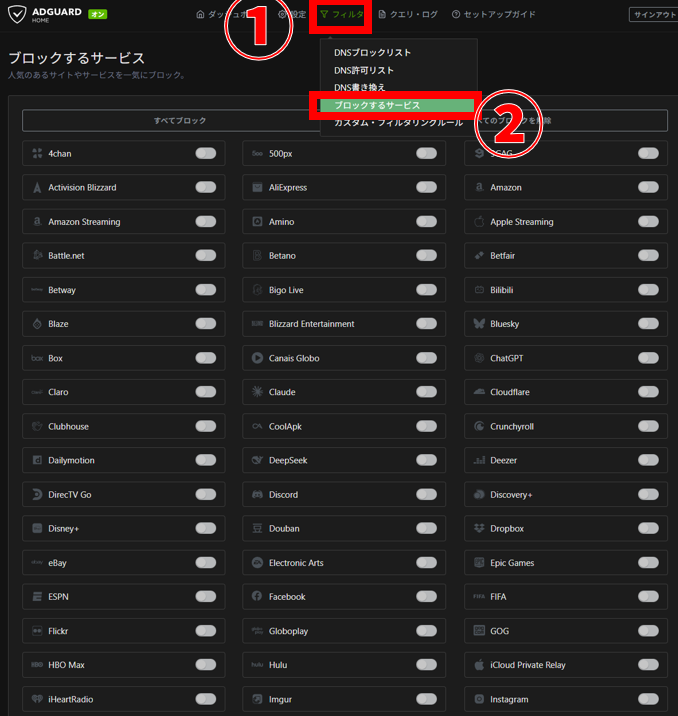
Task: Toggle the HBO Max block switch
Action: pyautogui.click(x=205, y=664)
